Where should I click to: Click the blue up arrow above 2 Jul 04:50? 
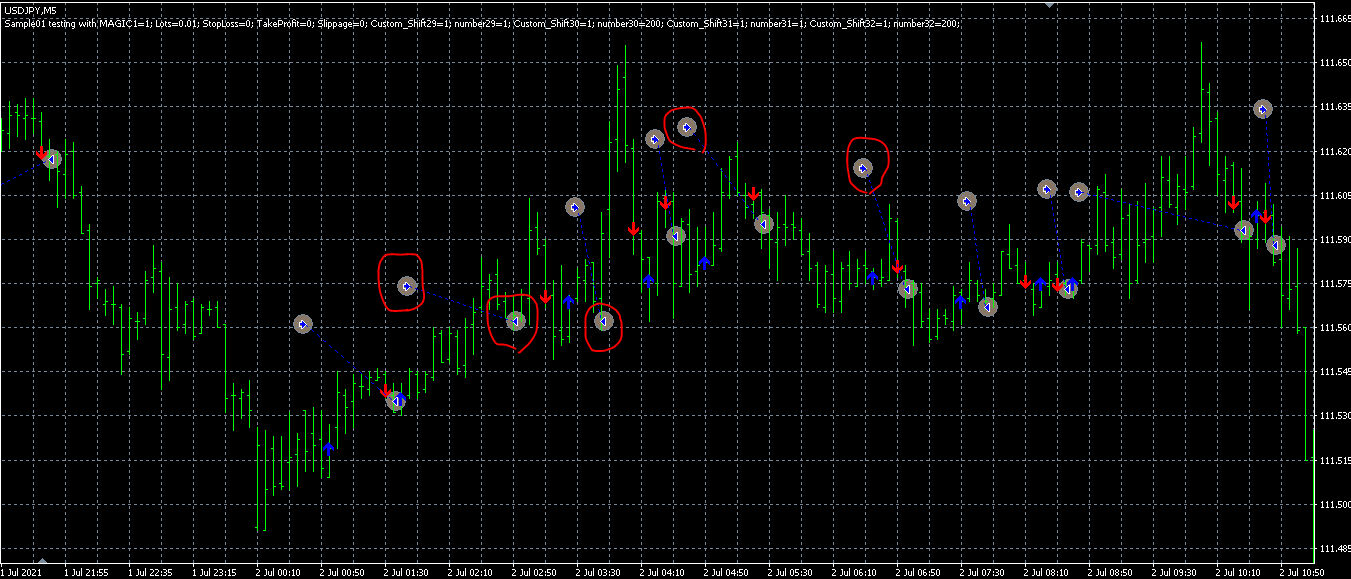(704, 262)
